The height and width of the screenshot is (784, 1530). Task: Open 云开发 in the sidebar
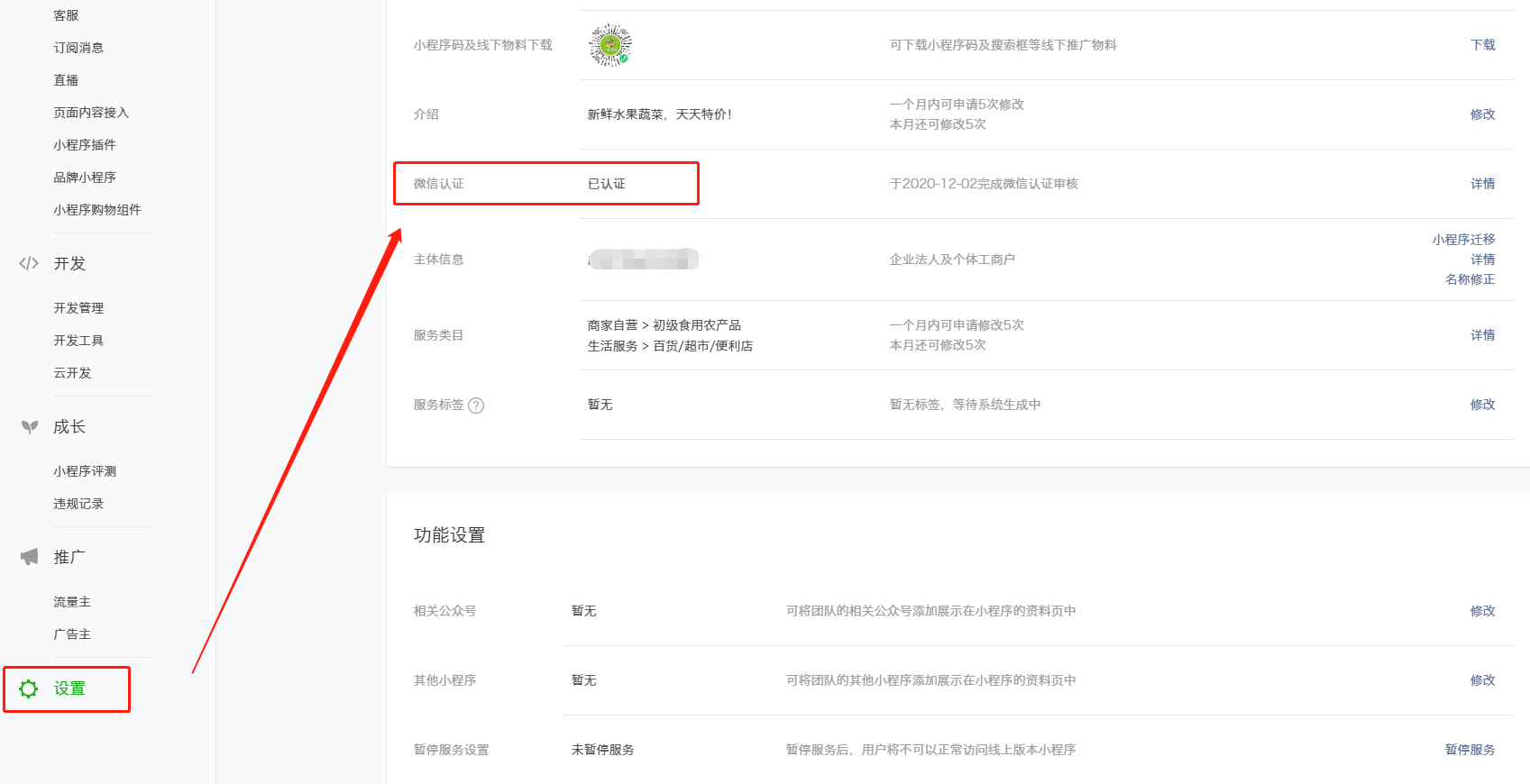point(72,373)
